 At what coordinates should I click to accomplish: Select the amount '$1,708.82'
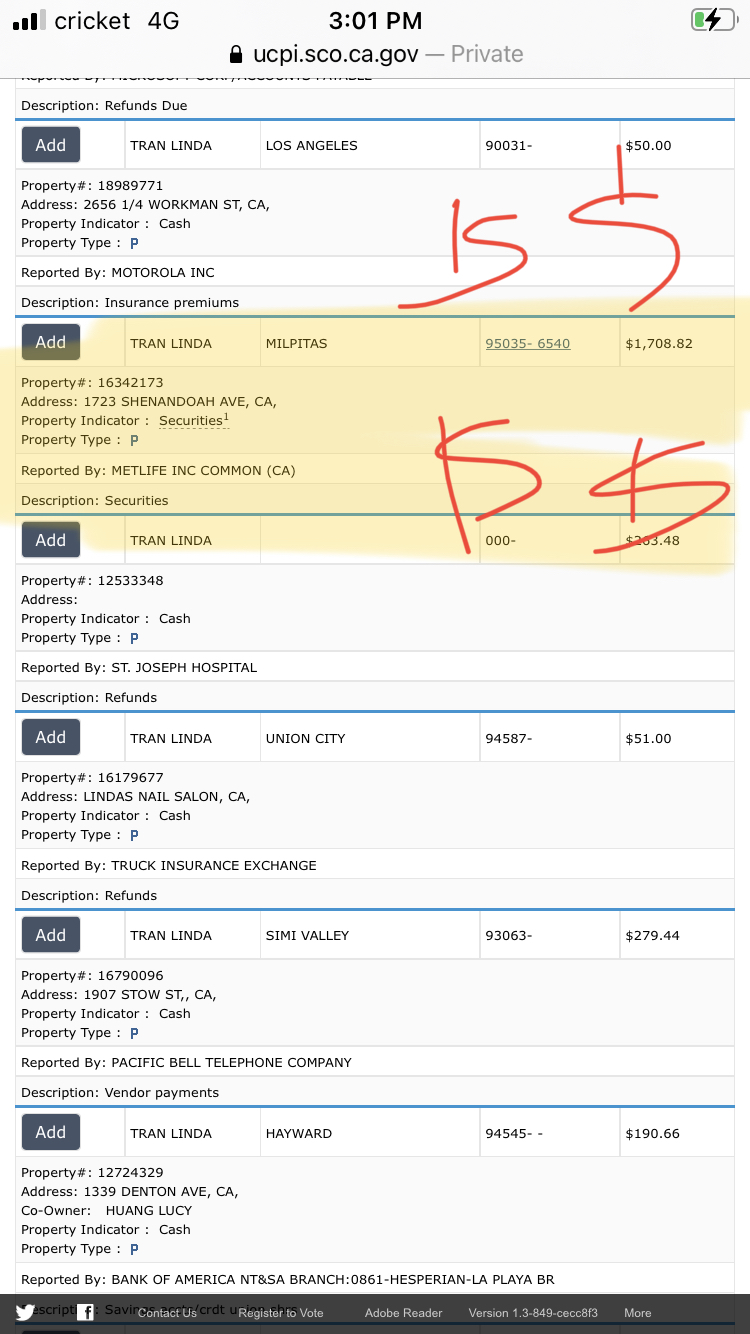click(659, 343)
